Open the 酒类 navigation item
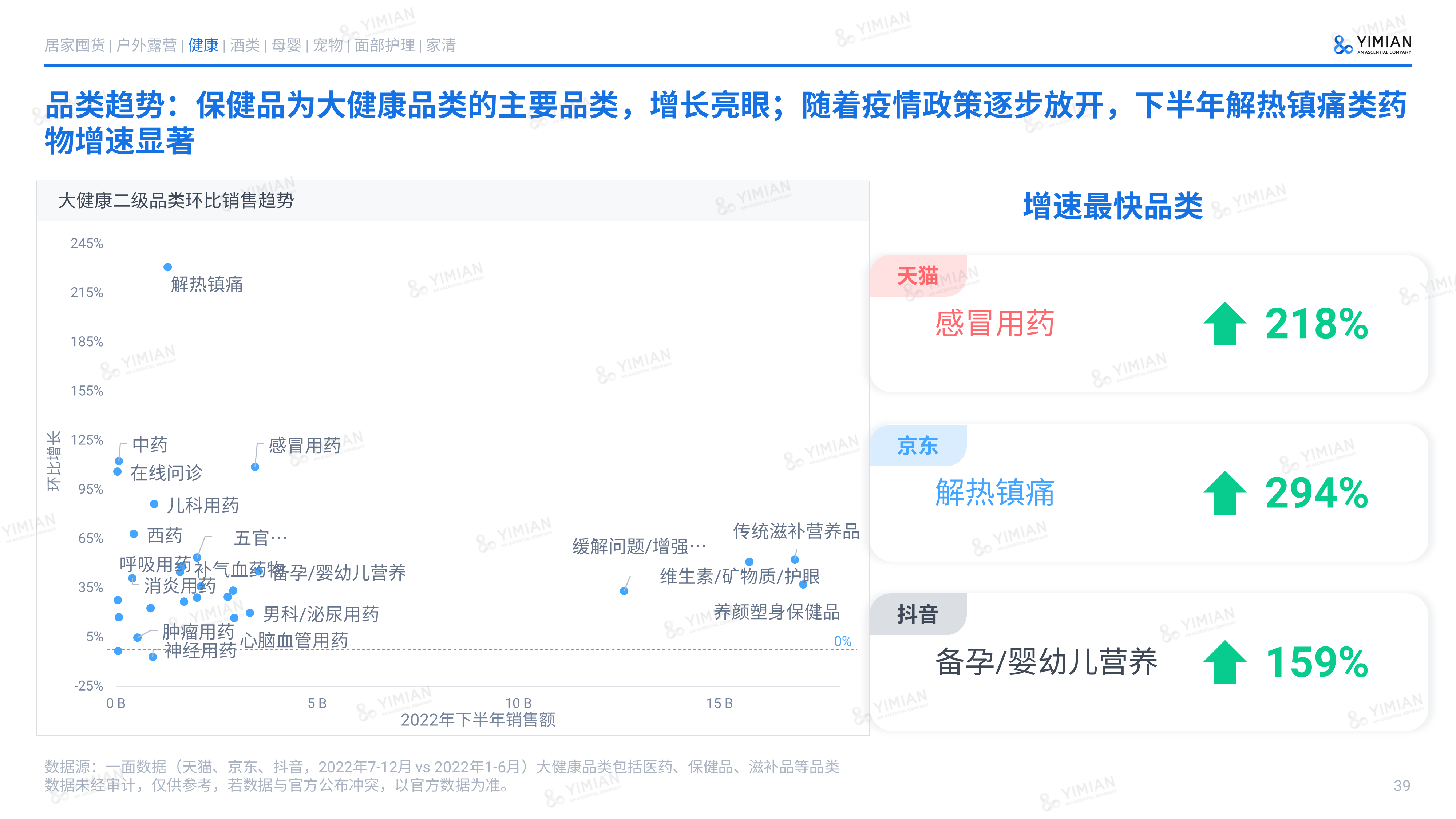1456x819 pixels. tap(245, 45)
